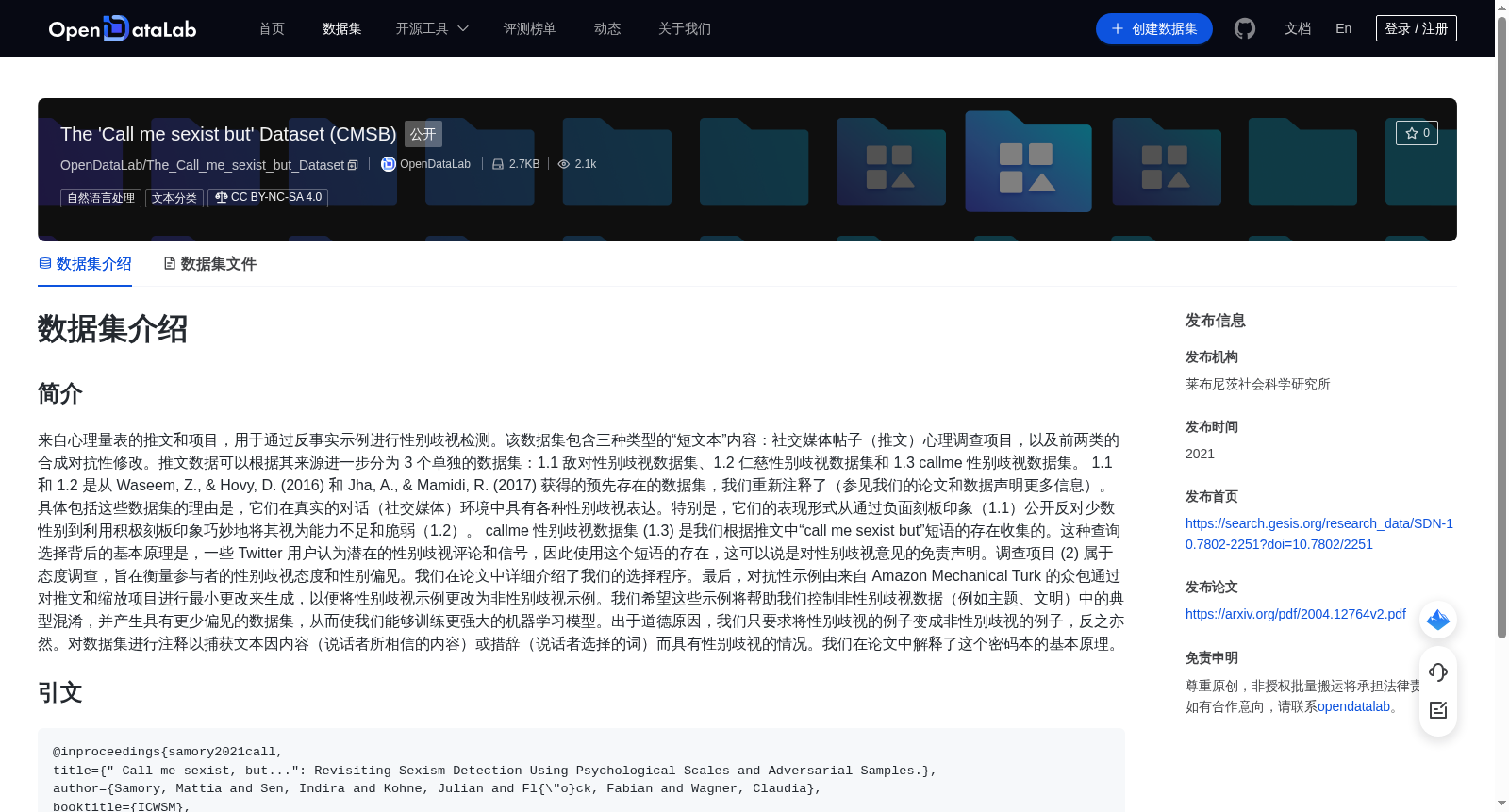Click 登录 / 注册 button
This screenshot has width=1509, height=812.
(x=1416, y=28)
